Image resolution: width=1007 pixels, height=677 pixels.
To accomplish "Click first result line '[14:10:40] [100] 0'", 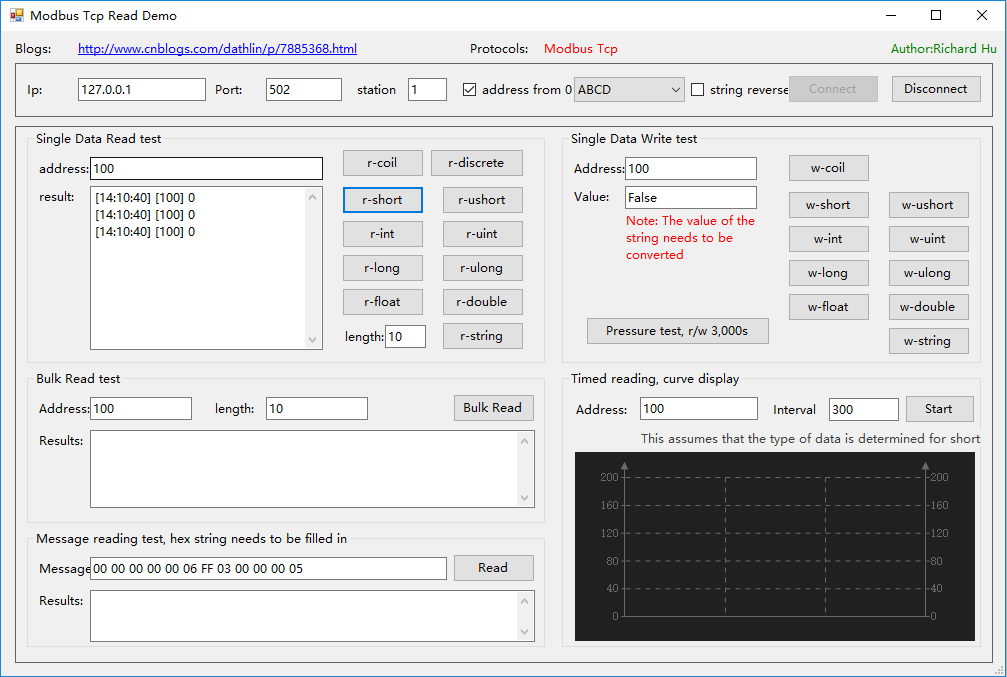I will tap(145, 198).
